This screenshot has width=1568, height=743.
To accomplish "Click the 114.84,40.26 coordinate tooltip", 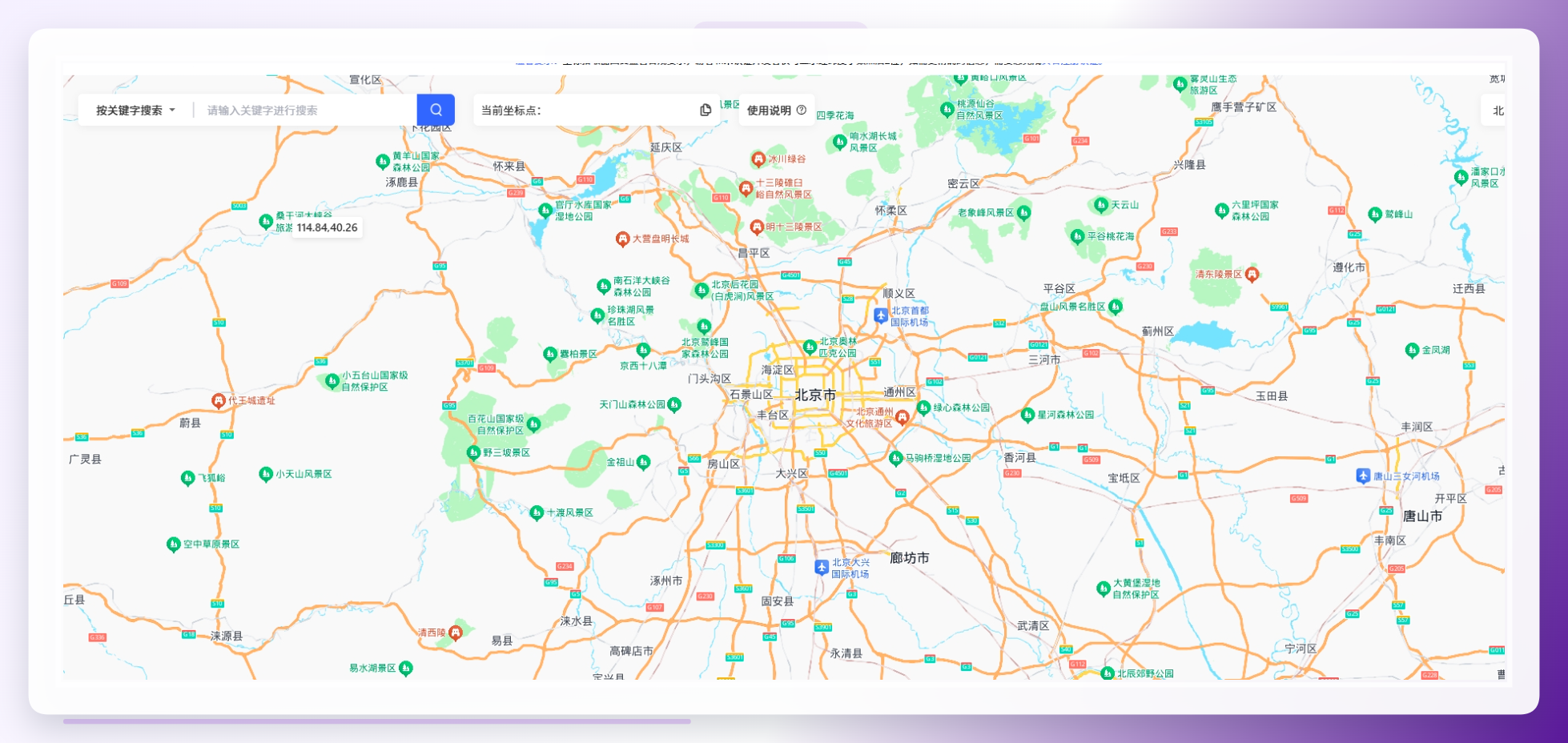I will (327, 227).
